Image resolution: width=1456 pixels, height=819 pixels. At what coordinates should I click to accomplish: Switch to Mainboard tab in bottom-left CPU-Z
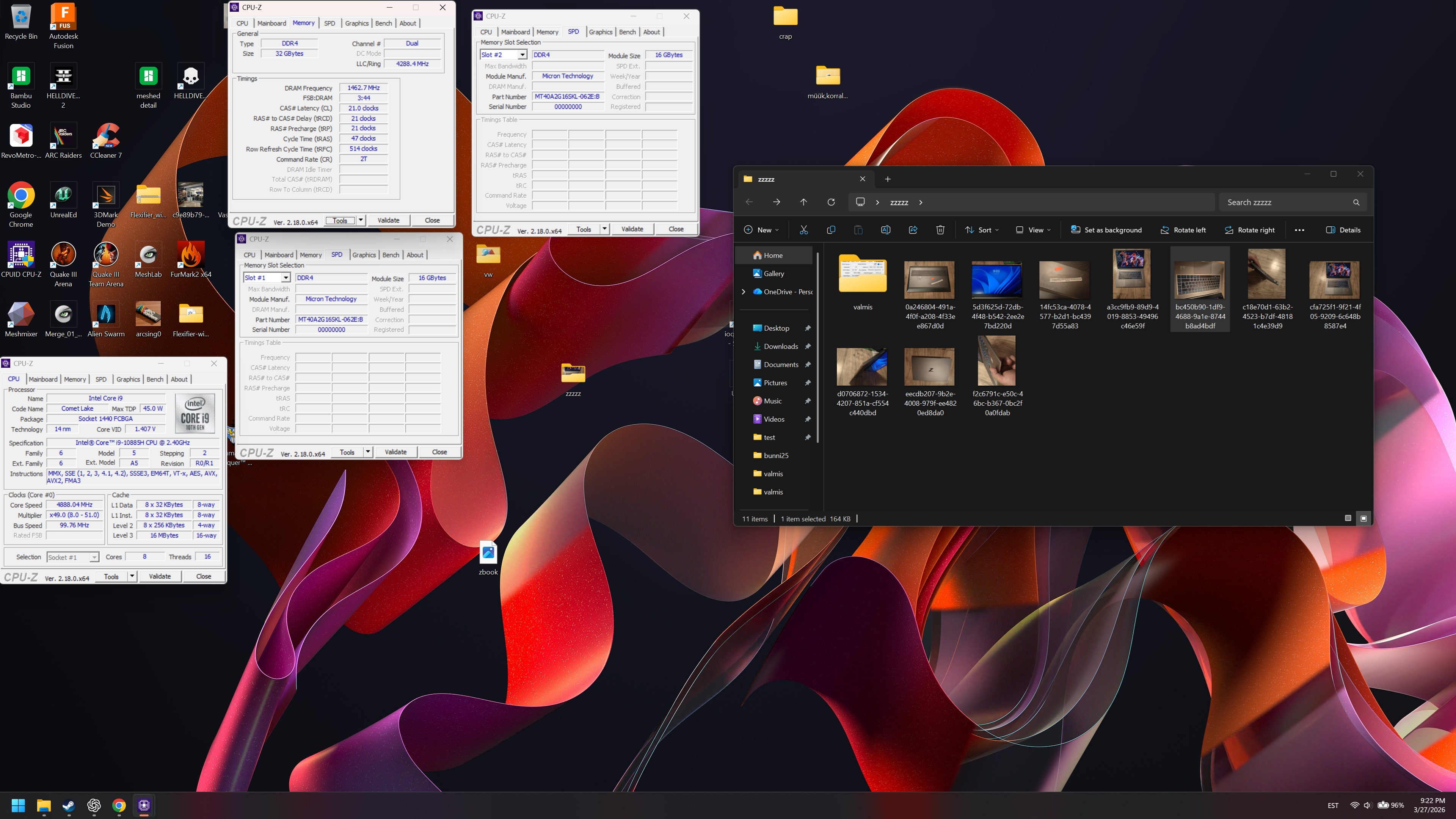pyautogui.click(x=43, y=379)
